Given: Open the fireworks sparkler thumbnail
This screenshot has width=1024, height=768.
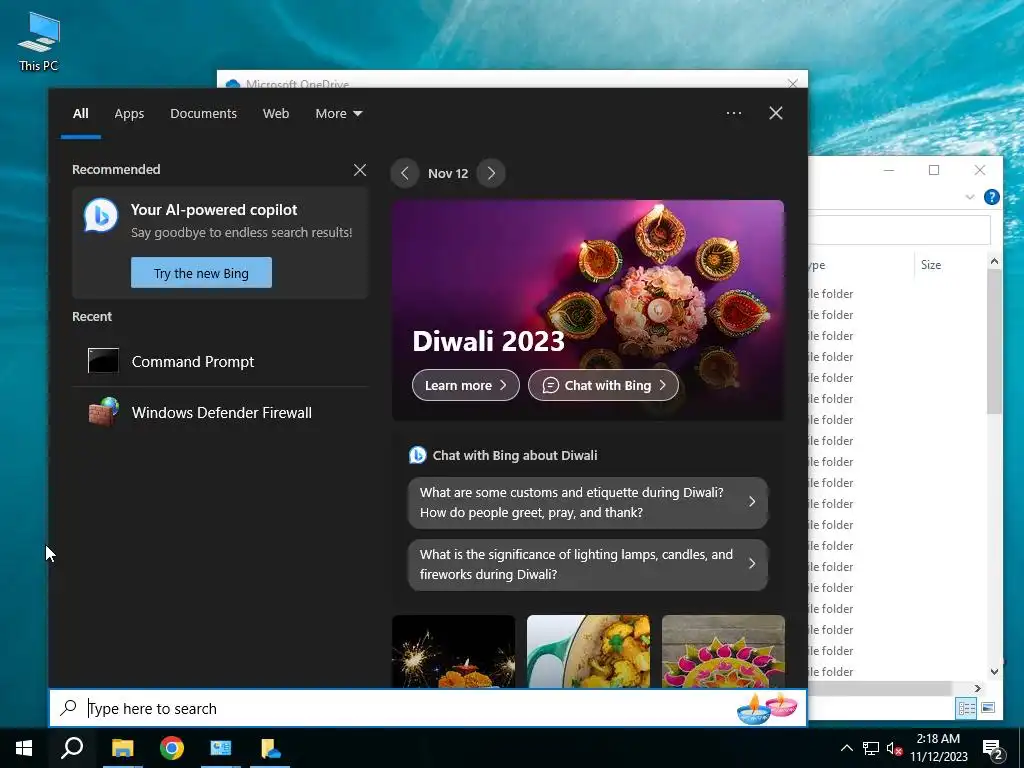Looking at the screenshot, I should coord(453,650).
